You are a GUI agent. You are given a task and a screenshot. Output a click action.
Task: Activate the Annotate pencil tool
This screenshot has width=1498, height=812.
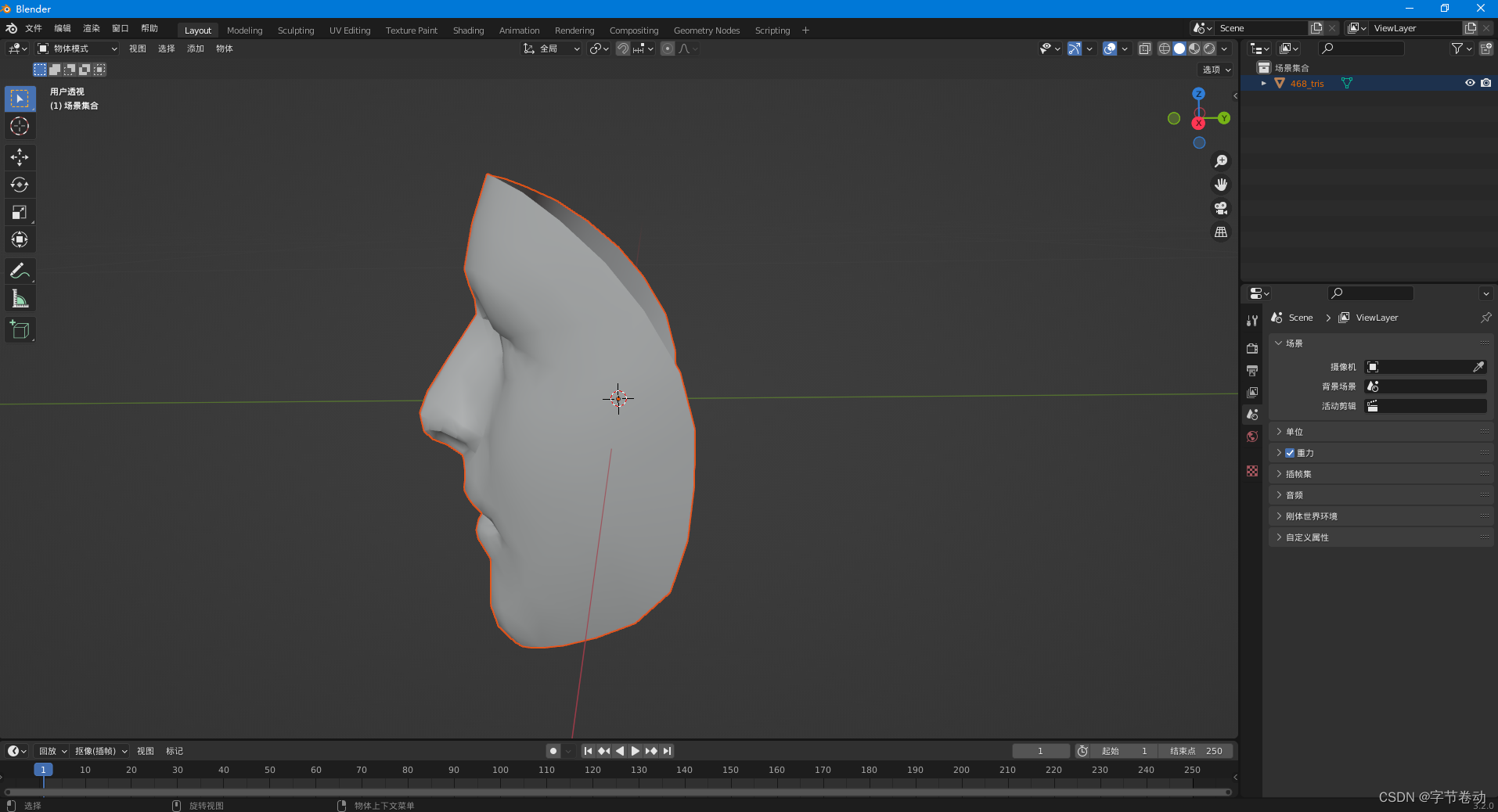[20, 271]
